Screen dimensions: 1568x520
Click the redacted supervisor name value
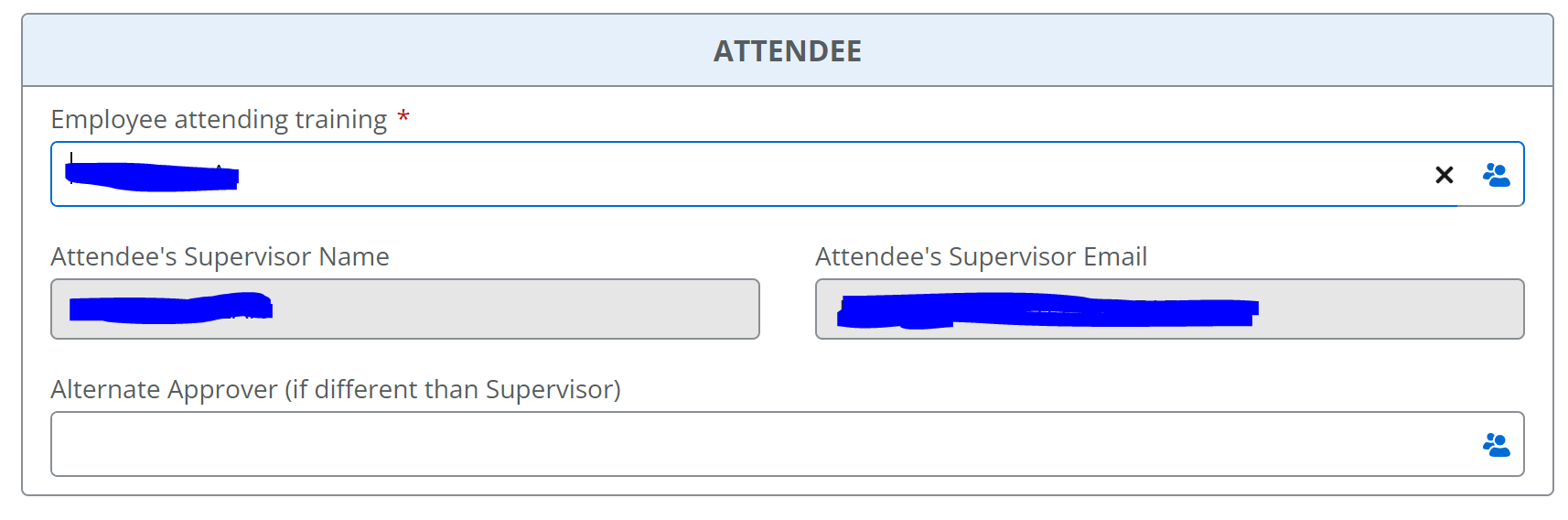(170, 309)
